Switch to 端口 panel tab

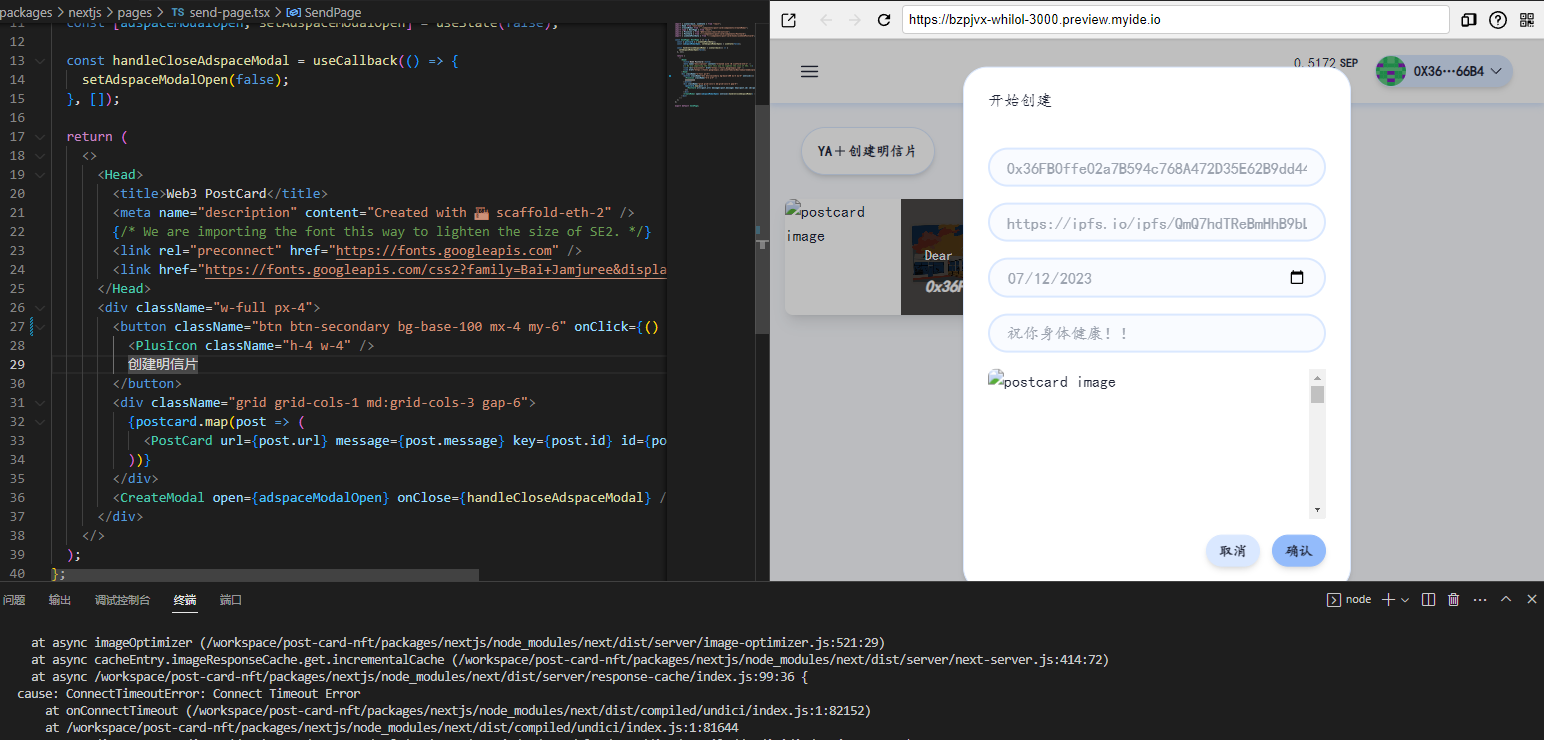point(231,600)
